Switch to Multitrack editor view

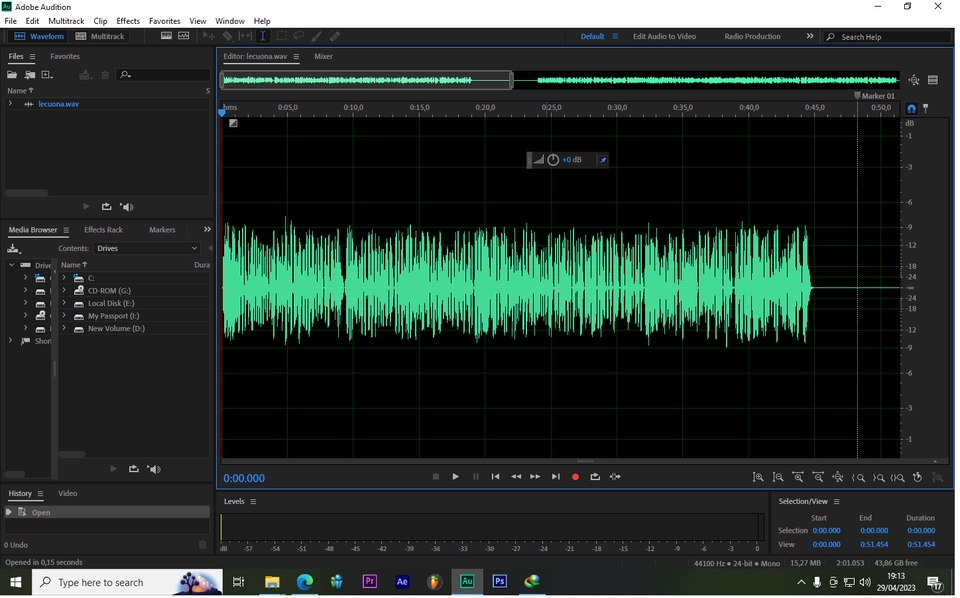coord(100,37)
